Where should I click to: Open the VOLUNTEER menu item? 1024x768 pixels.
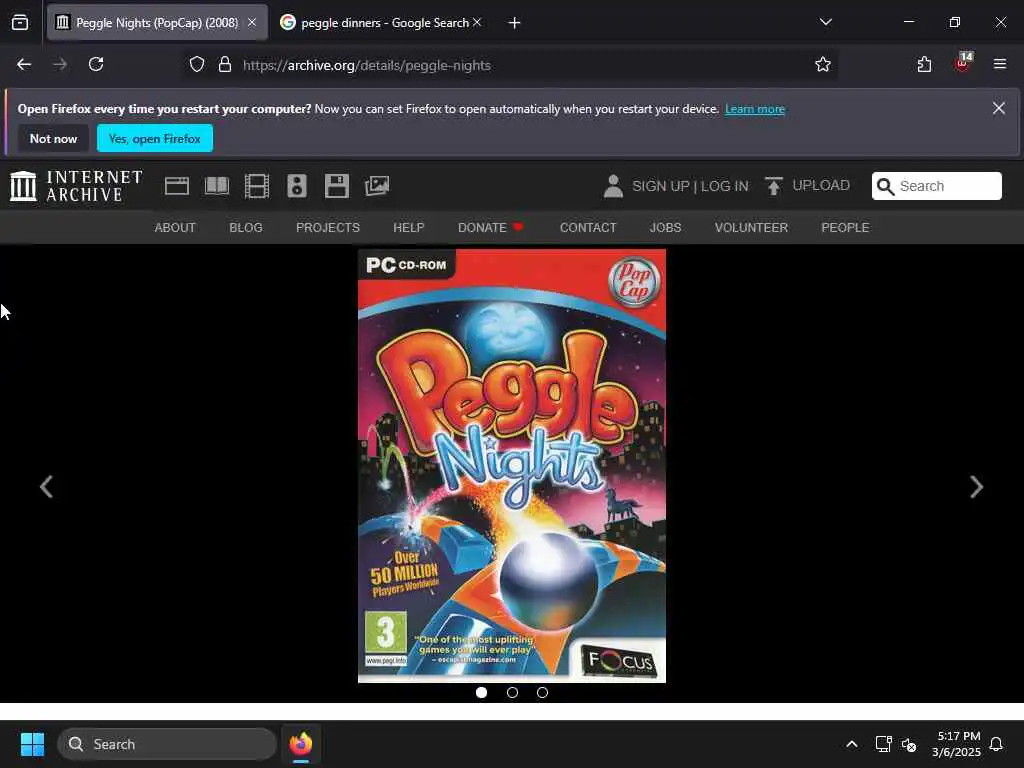(x=751, y=227)
